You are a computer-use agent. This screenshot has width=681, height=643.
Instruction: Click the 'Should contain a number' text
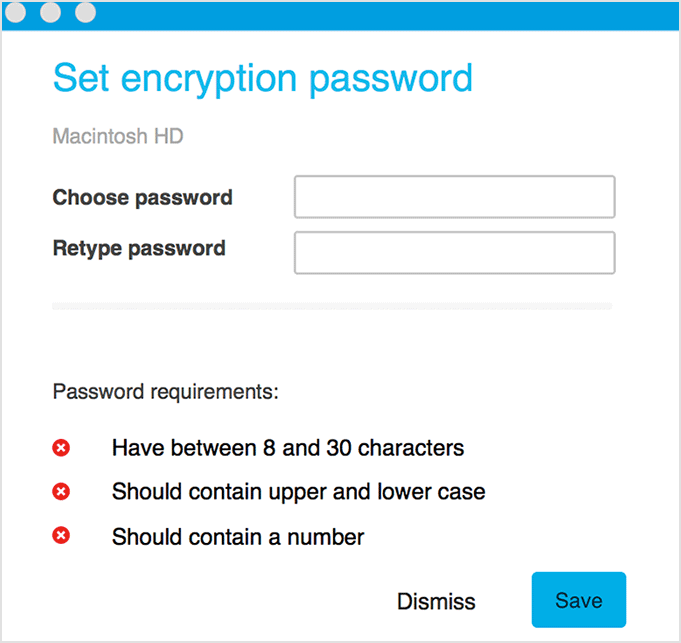[x=238, y=537]
